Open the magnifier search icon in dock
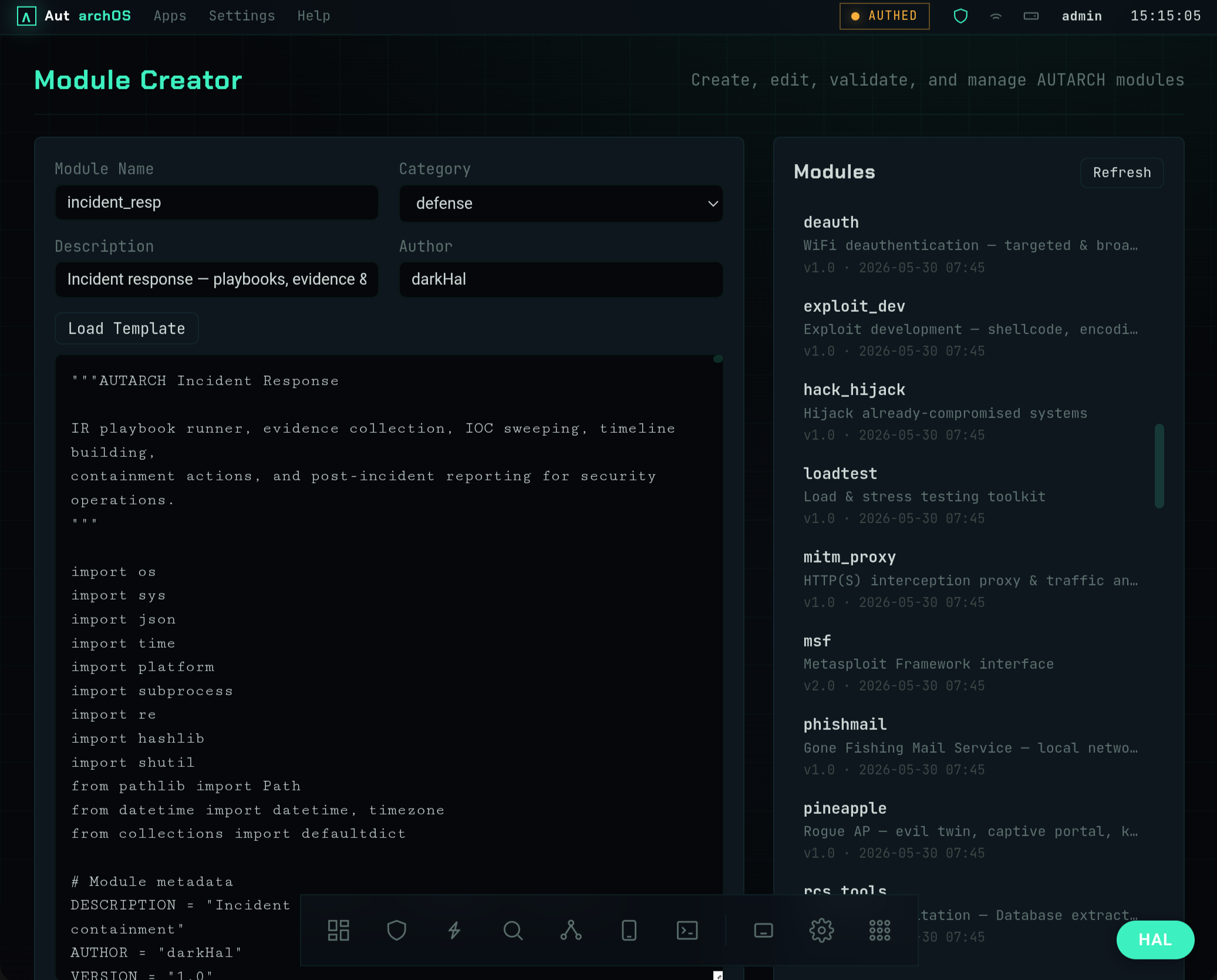The width and height of the screenshot is (1217, 980). (513, 930)
